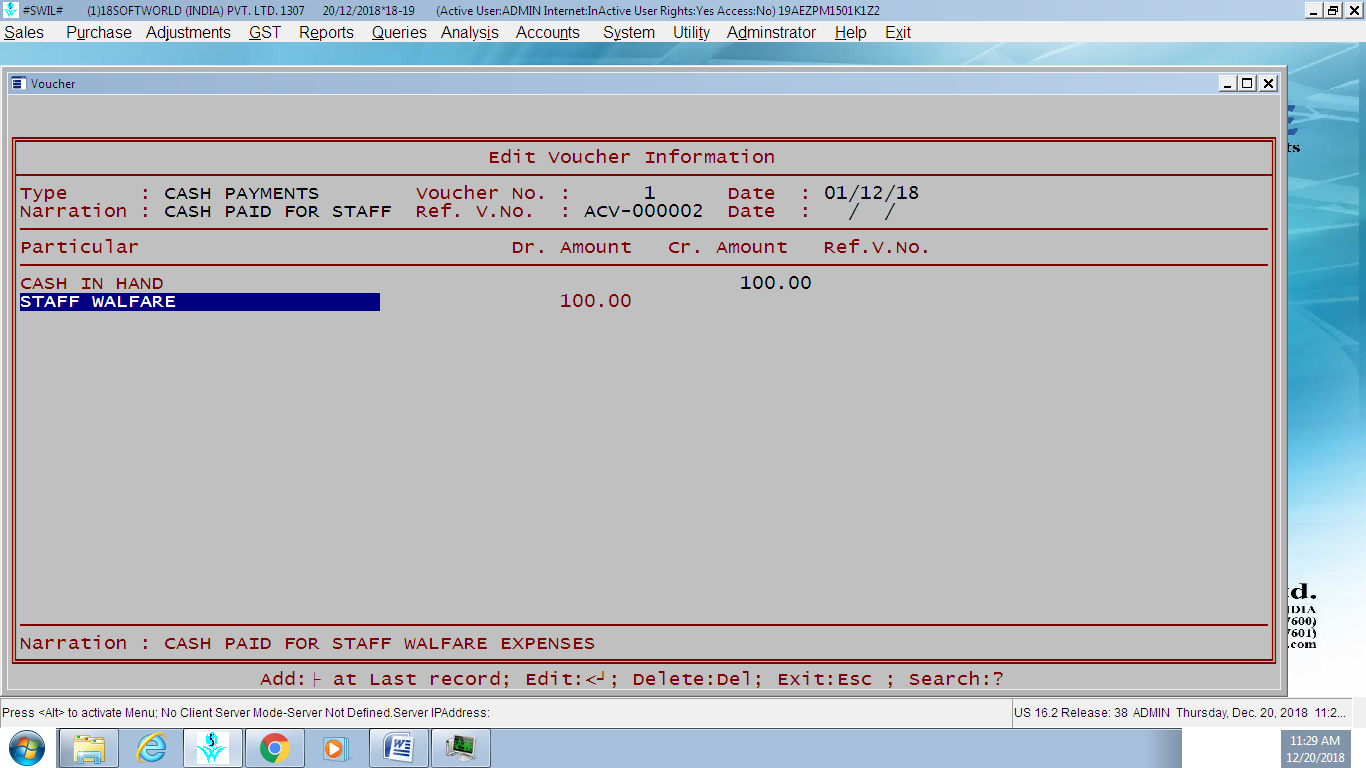
Task: Click the SWIL app icon in title bar
Action: [x=10, y=10]
